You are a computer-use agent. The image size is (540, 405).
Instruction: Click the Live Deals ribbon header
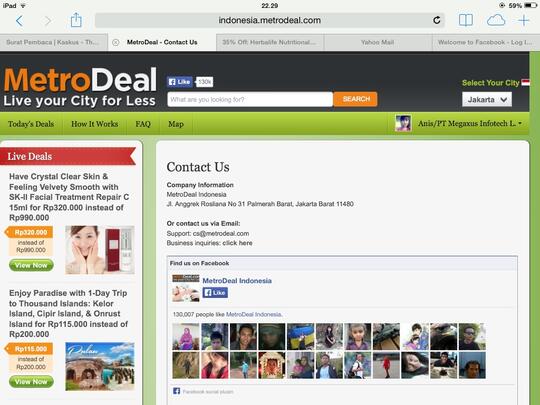68,156
